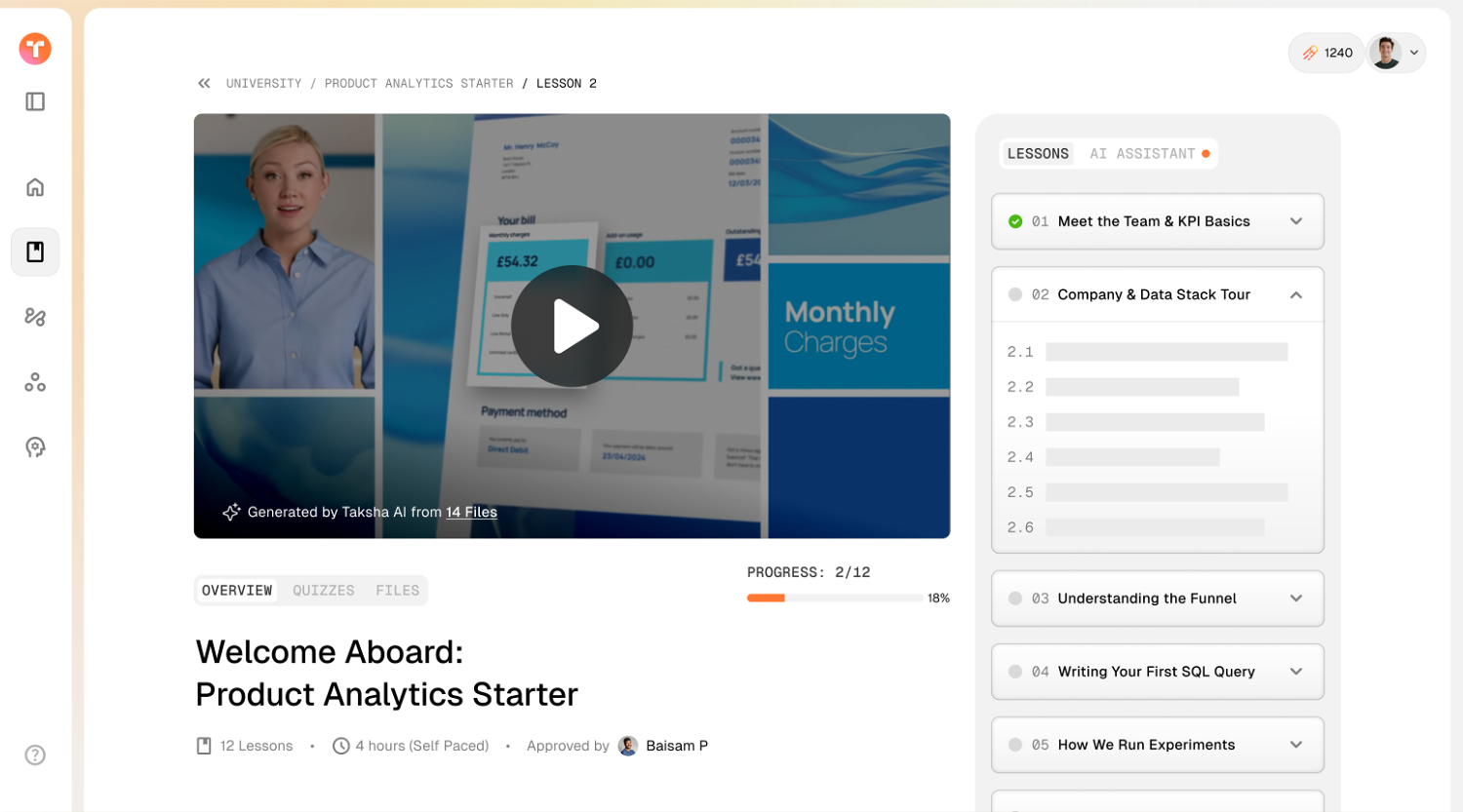Viewport: 1463px width, 812px height.
Task: Play the lesson video
Action: pos(572,326)
